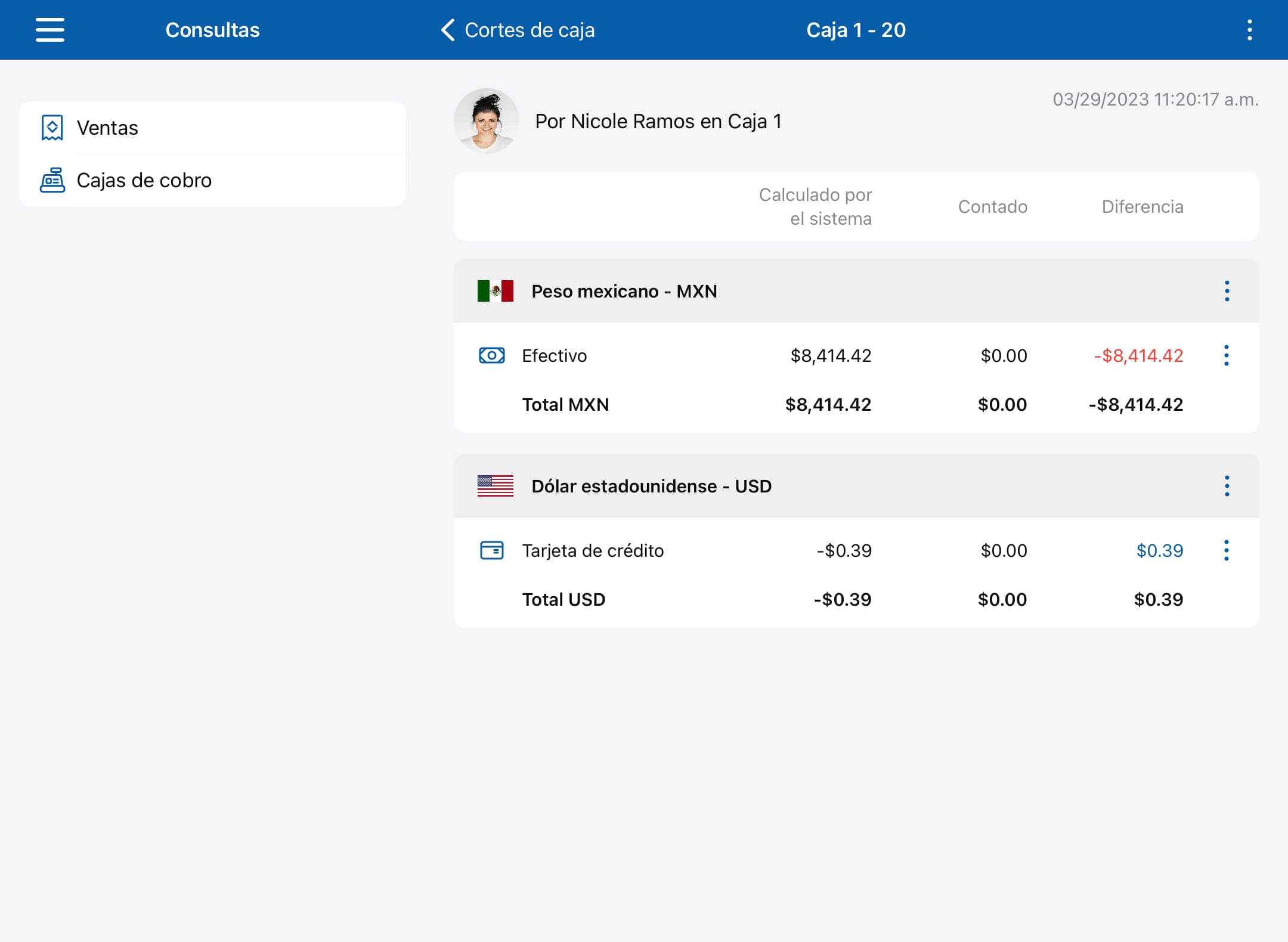Click the blue $0.39 difference

(x=1160, y=551)
